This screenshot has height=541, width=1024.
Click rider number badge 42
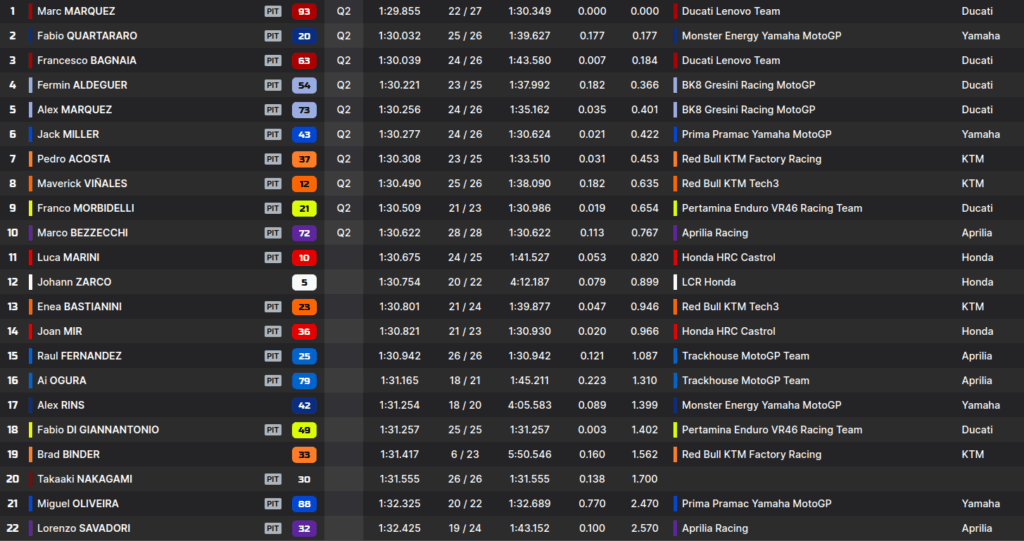tap(304, 405)
